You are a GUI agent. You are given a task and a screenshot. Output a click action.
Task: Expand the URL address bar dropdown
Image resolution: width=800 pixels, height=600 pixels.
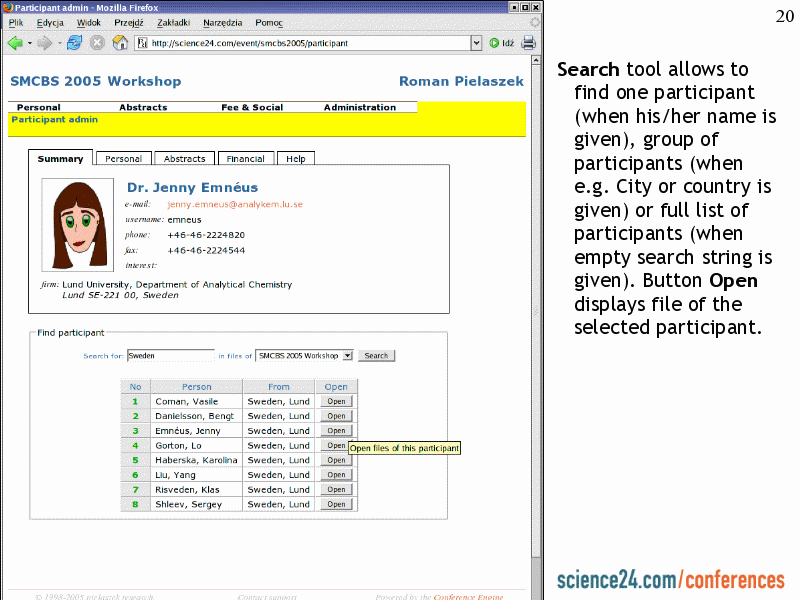[x=476, y=43]
